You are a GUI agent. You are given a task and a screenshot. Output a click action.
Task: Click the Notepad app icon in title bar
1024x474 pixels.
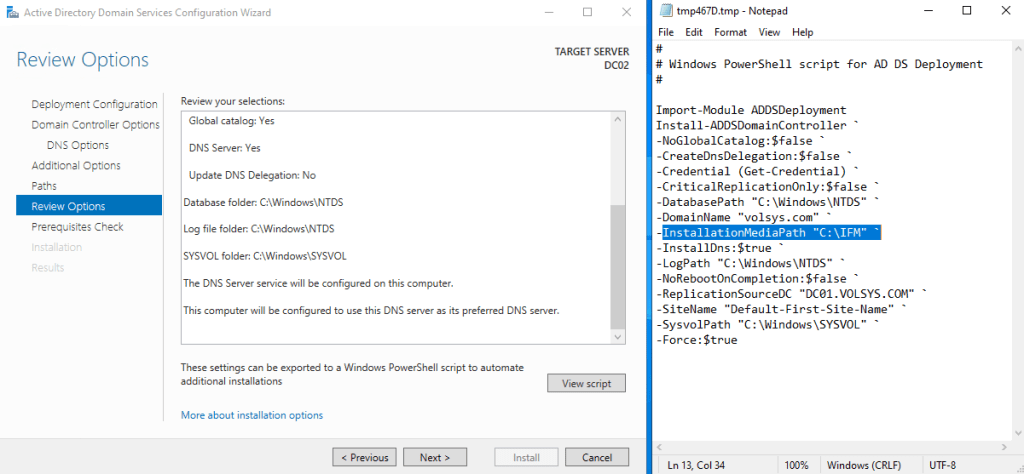(x=667, y=11)
